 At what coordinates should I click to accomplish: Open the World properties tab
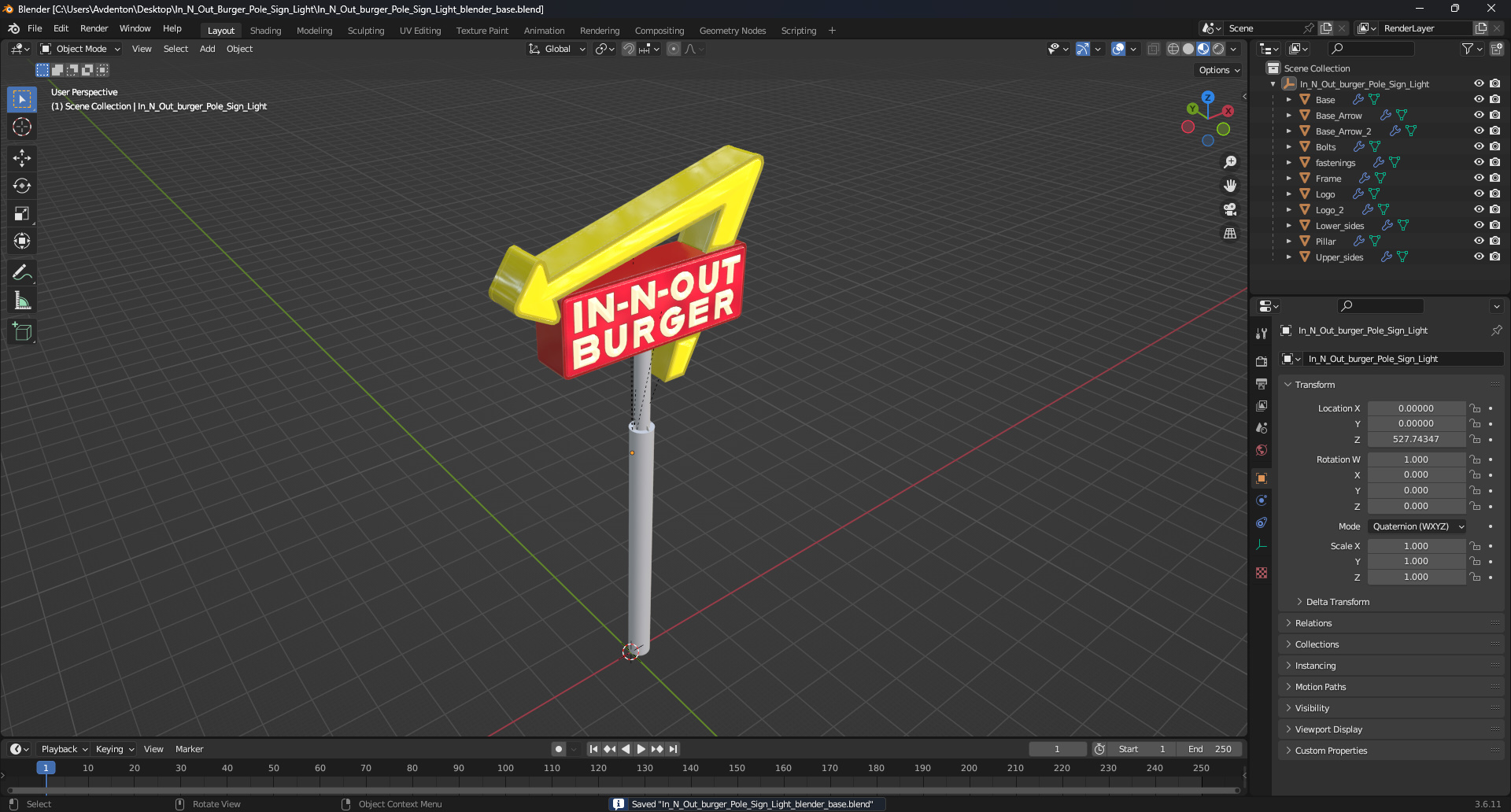click(x=1262, y=450)
